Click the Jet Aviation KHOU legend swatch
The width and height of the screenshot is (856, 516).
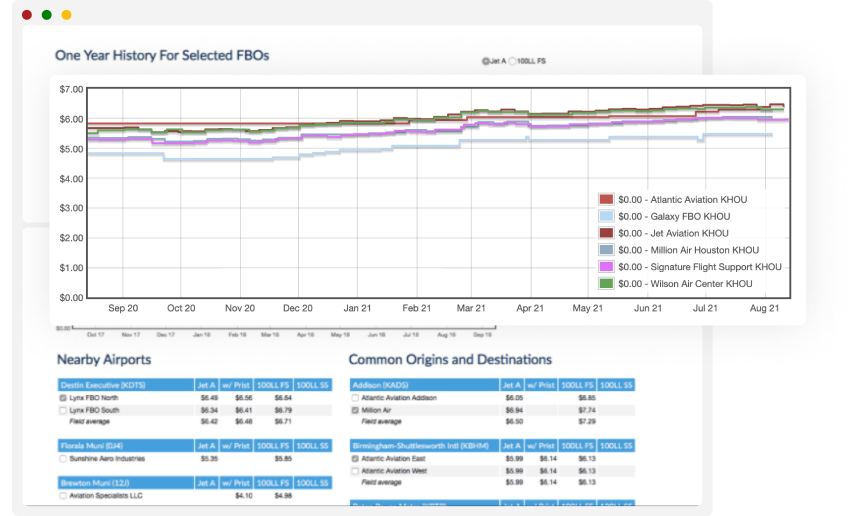pos(606,233)
